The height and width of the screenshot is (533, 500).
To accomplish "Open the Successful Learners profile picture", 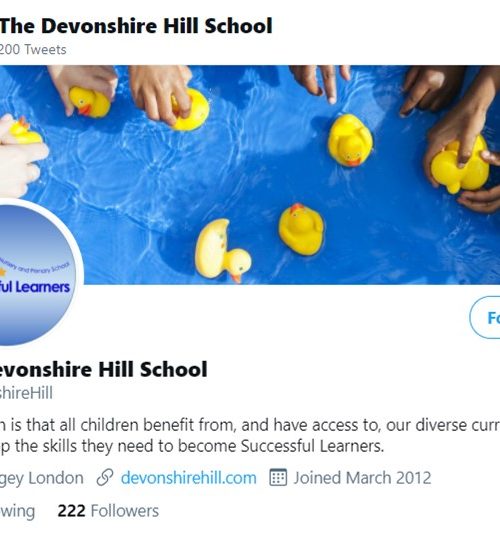I will click(37, 275).
